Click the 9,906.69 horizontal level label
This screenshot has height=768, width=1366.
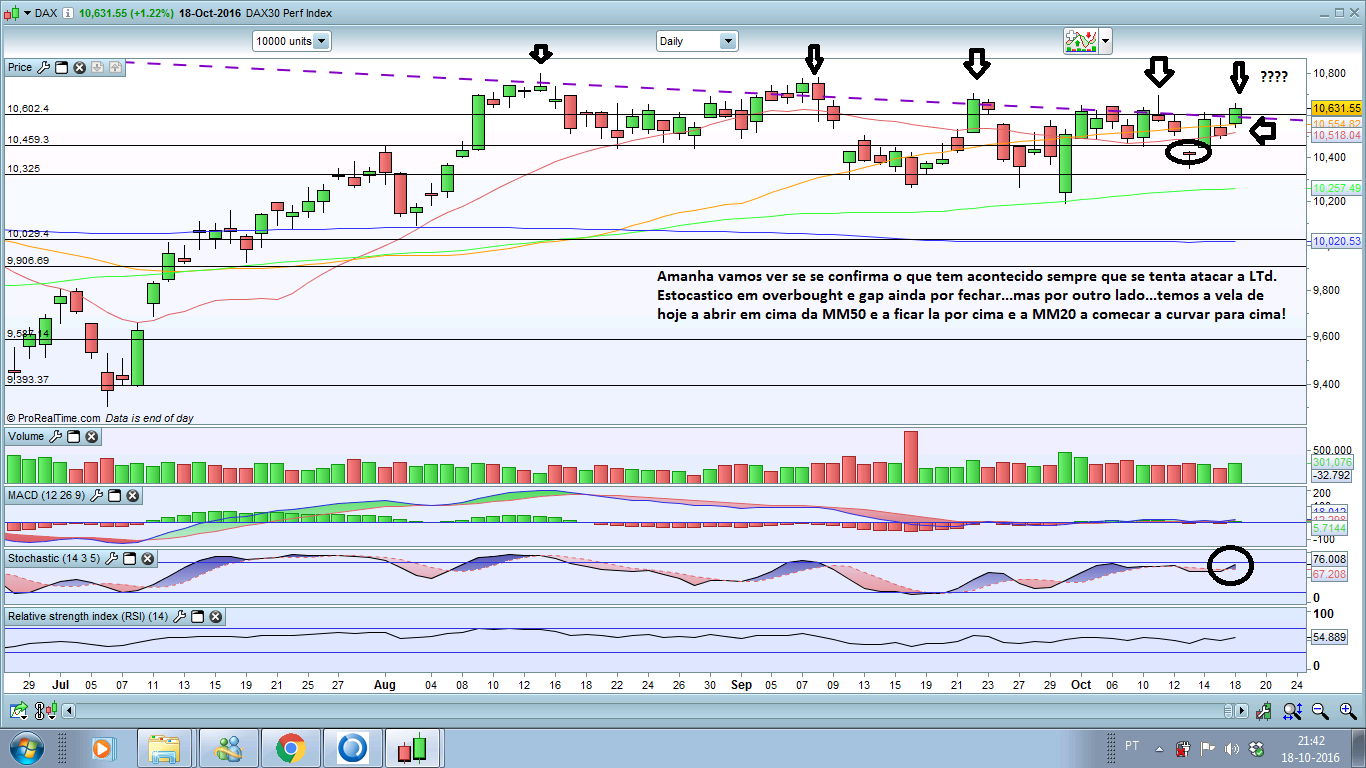[28, 260]
